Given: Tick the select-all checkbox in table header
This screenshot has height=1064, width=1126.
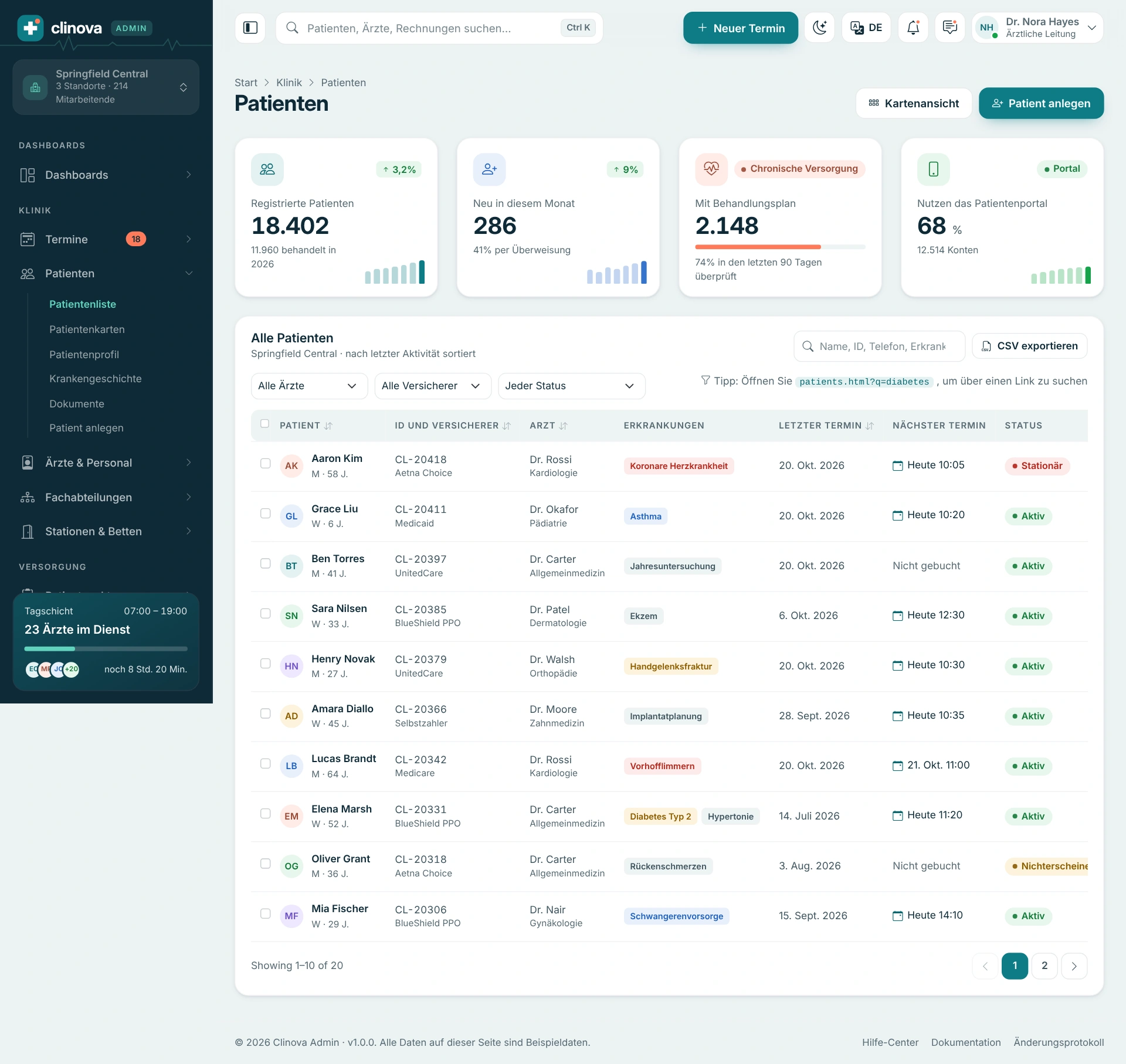Looking at the screenshot, I should (265, 424).
